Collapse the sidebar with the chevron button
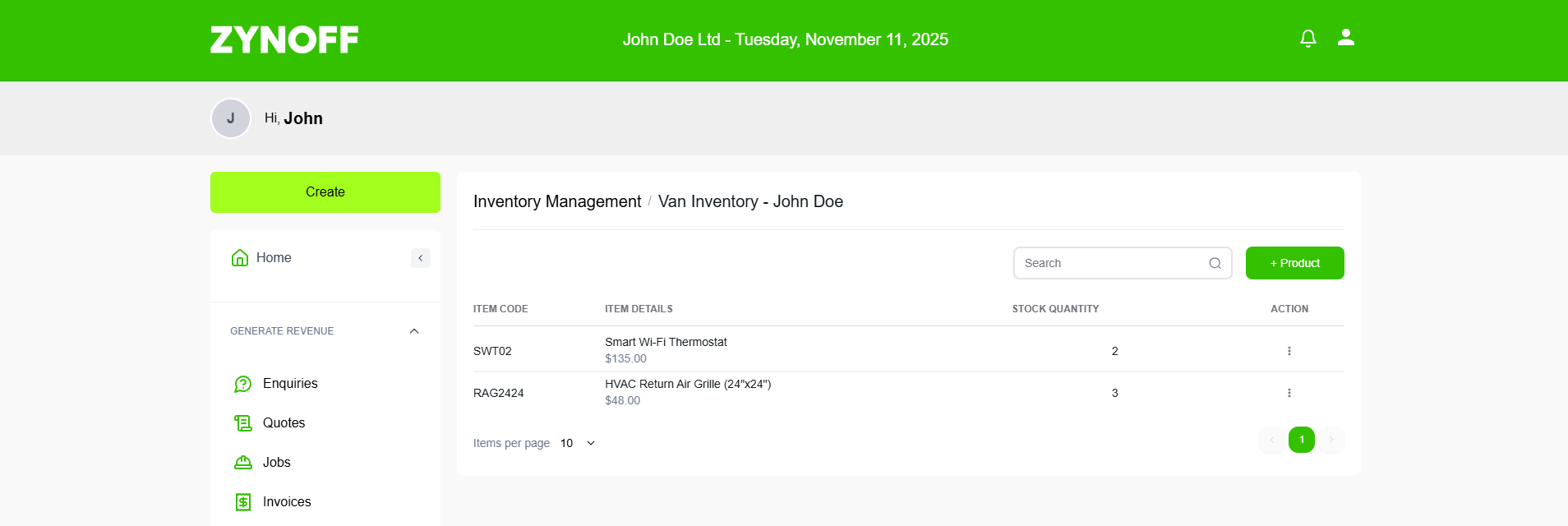The height and width of the screenshot is (526, 1568). [x=421, y=258]
